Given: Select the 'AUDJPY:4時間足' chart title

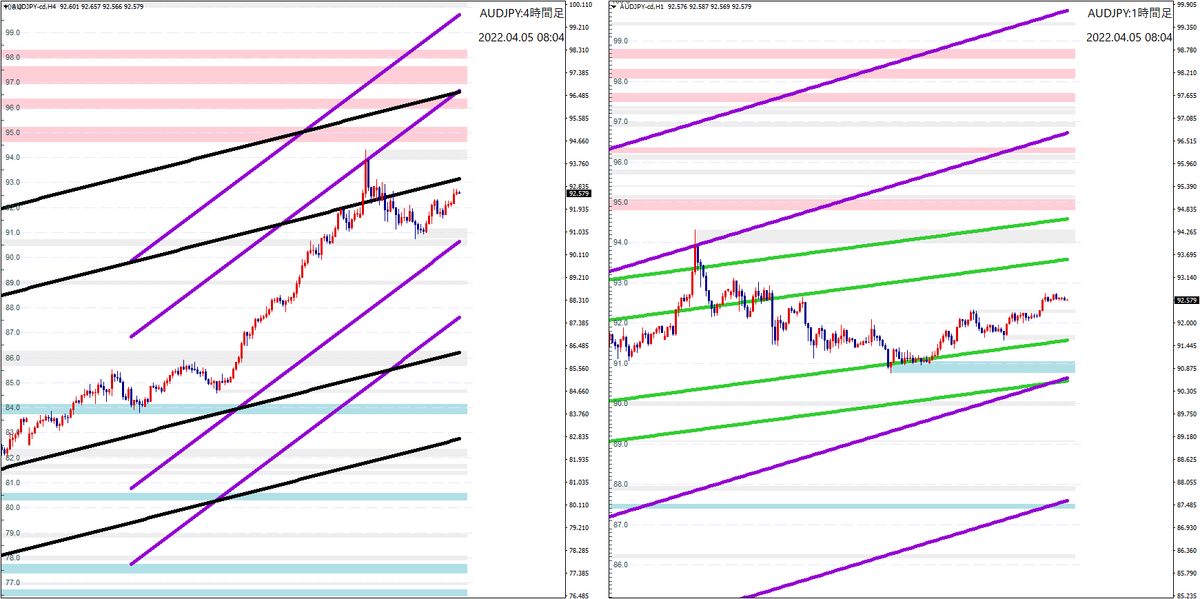Looking at the screenshot, I should [520, 14].
